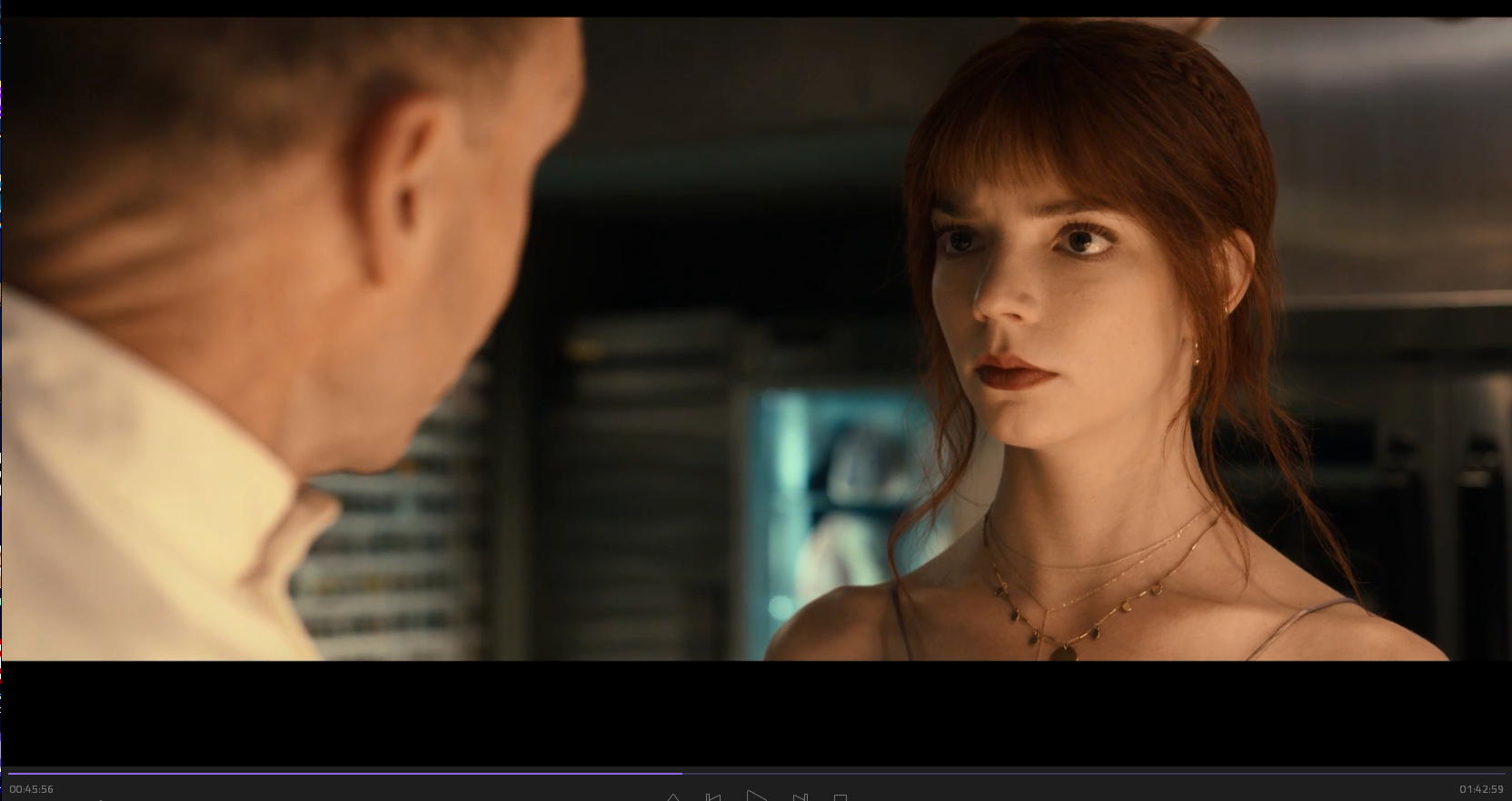This screenshot has width=1512, height=801.
Task: Click the eject/open media triangle icon
Action: (x=673, y=797)
